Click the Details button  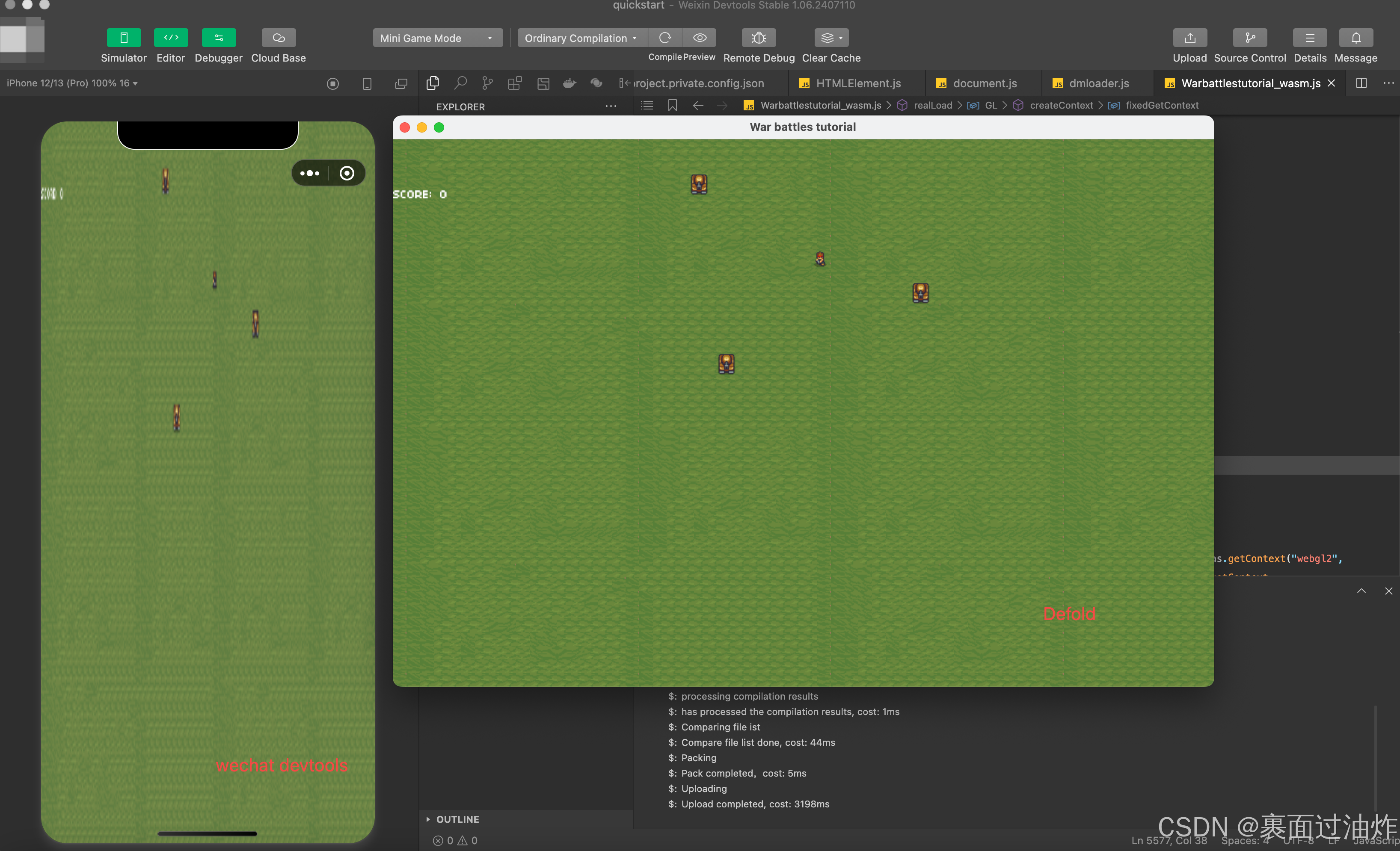[x=1310, y=38]
